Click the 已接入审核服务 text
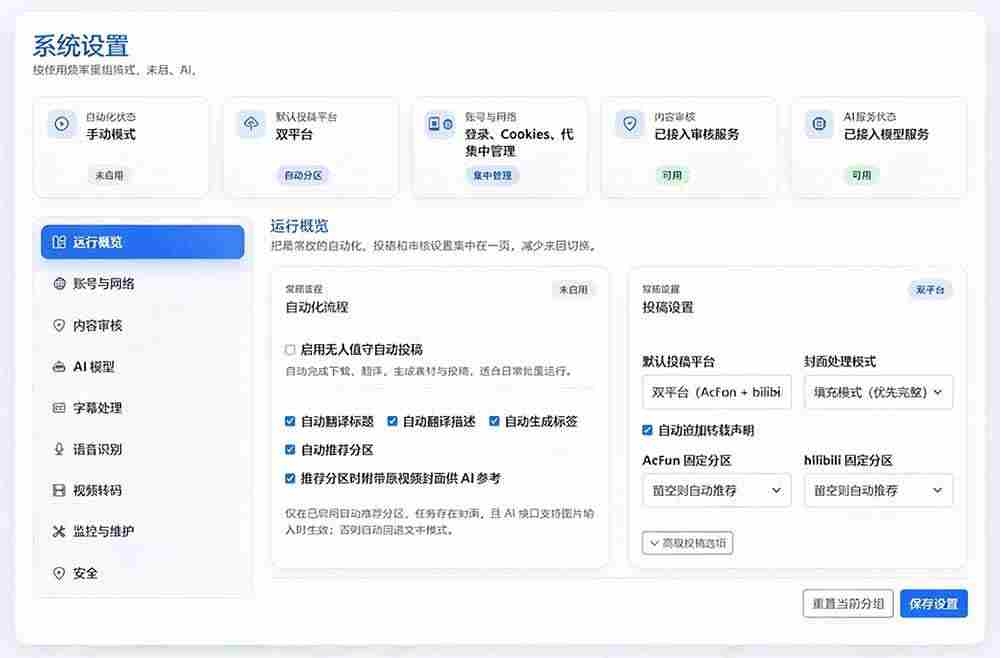Screen dimensions: 1000x658 [696, 134]
